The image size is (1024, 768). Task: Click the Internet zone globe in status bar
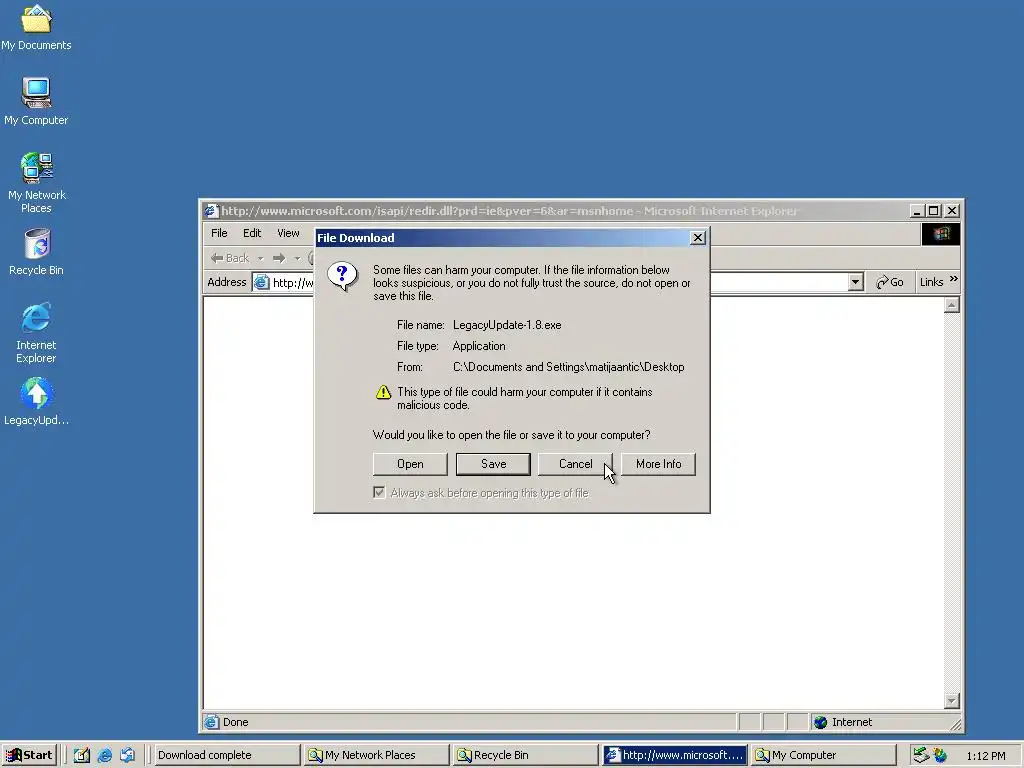(821, 722)
